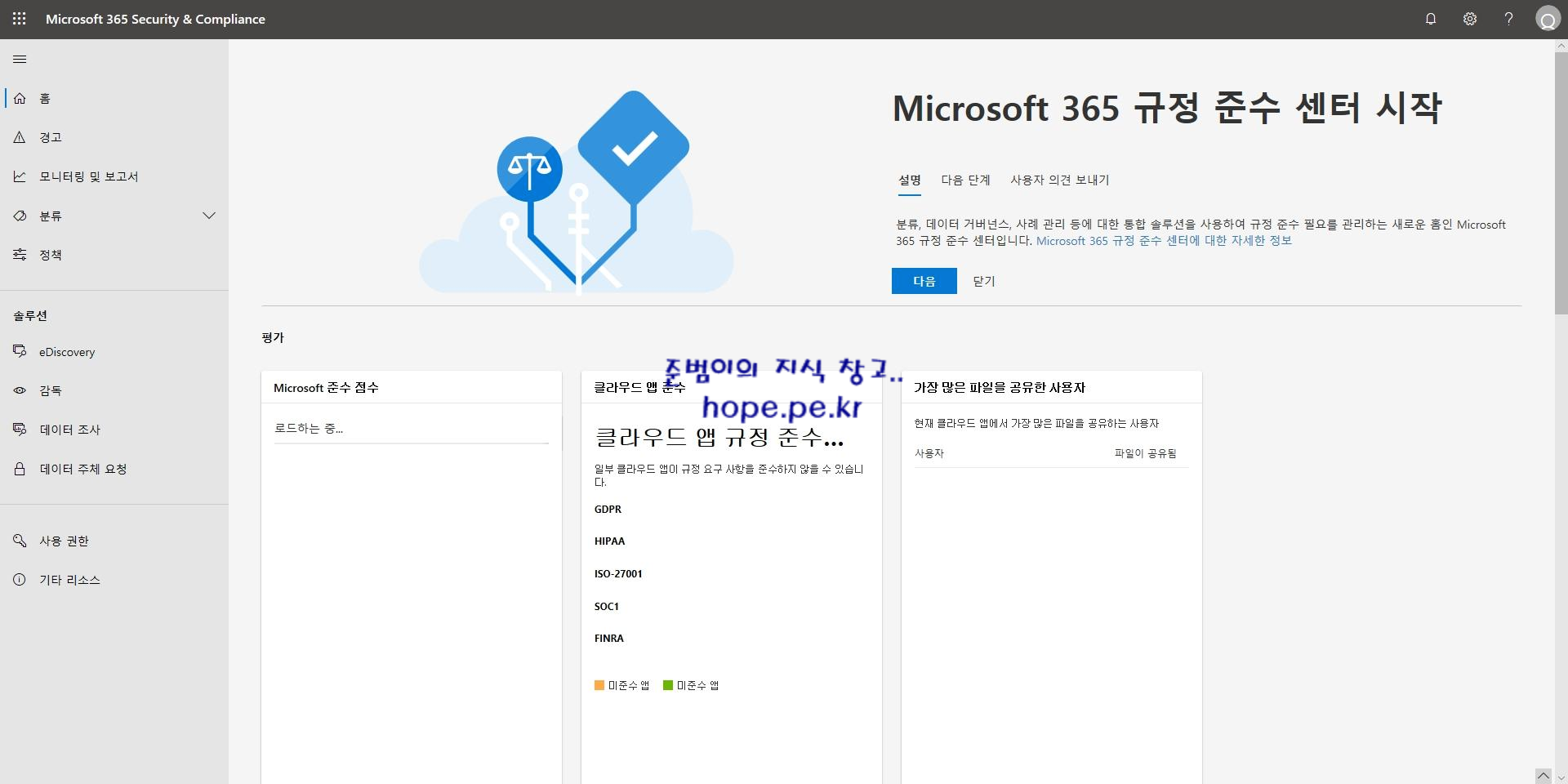Click the chart icon for 모니터링 및 보고서
1568x784 pixels.
pyautogui.click(x=20, y=176)
